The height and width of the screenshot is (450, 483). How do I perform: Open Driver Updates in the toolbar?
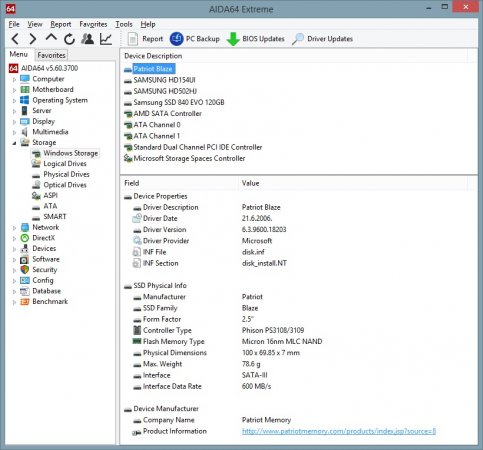point(322,39)
